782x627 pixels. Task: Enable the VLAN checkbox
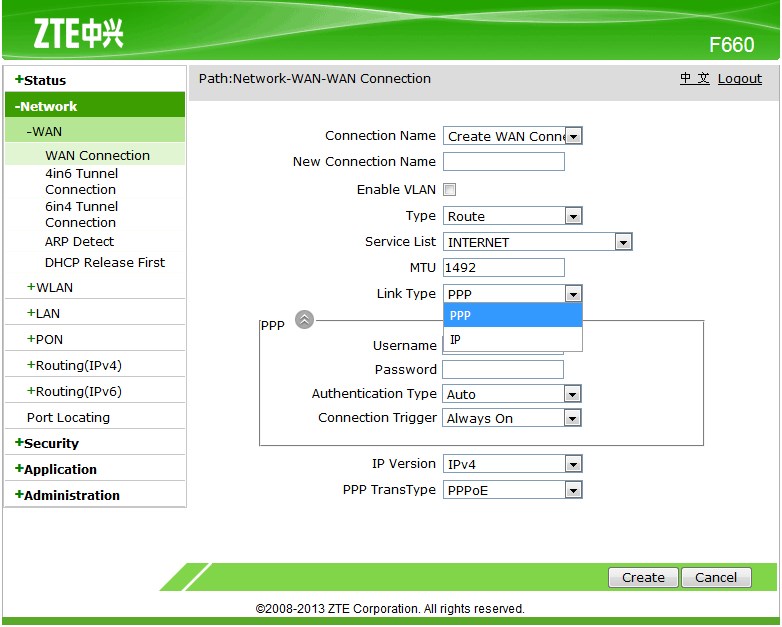point(450,190)
